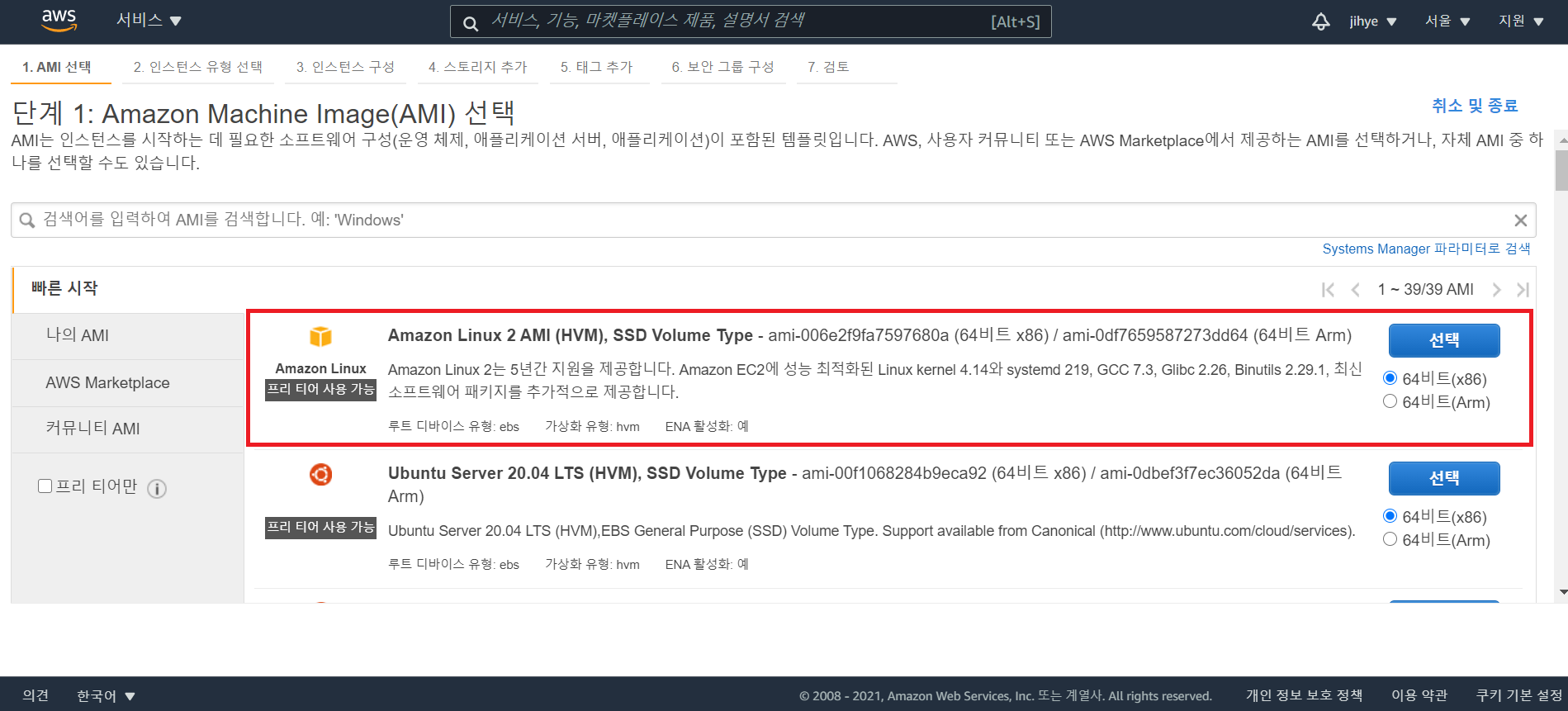Select 64비트(Arm) for Amazon Linux 2
This screenshot has width=1568, height=711.
(1390, 401)
